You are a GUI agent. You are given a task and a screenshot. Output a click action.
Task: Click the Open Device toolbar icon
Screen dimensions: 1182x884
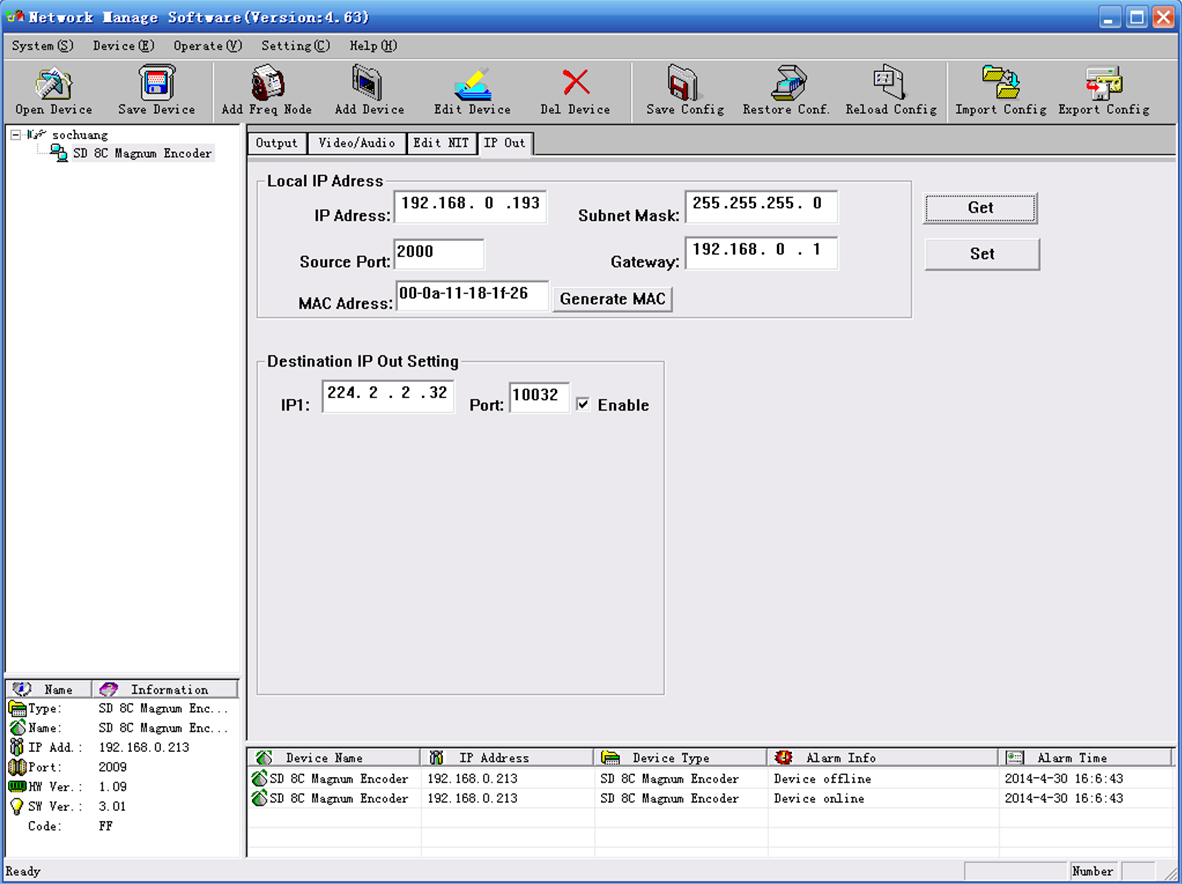(54, 84)
